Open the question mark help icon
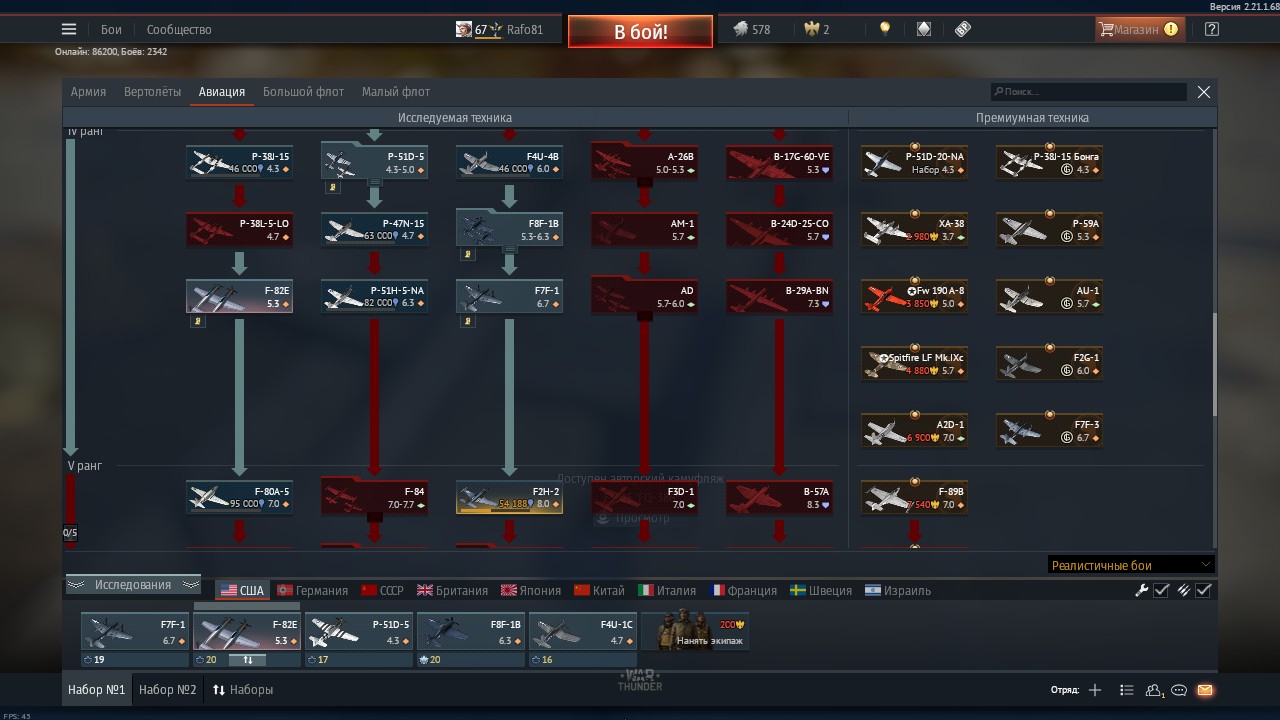 coord(1212,29)
